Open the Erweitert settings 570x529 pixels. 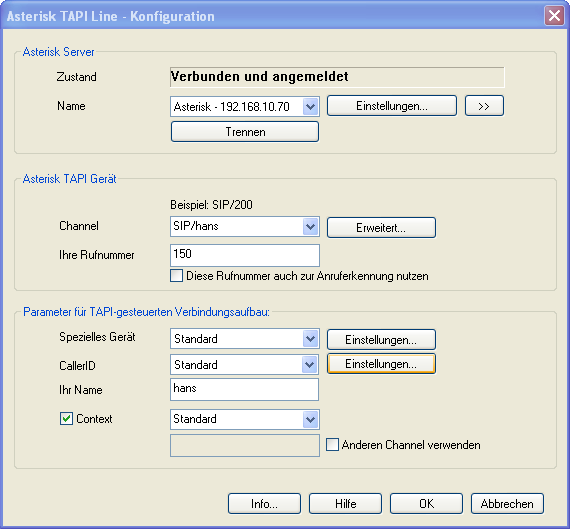[x=381, y=228]
